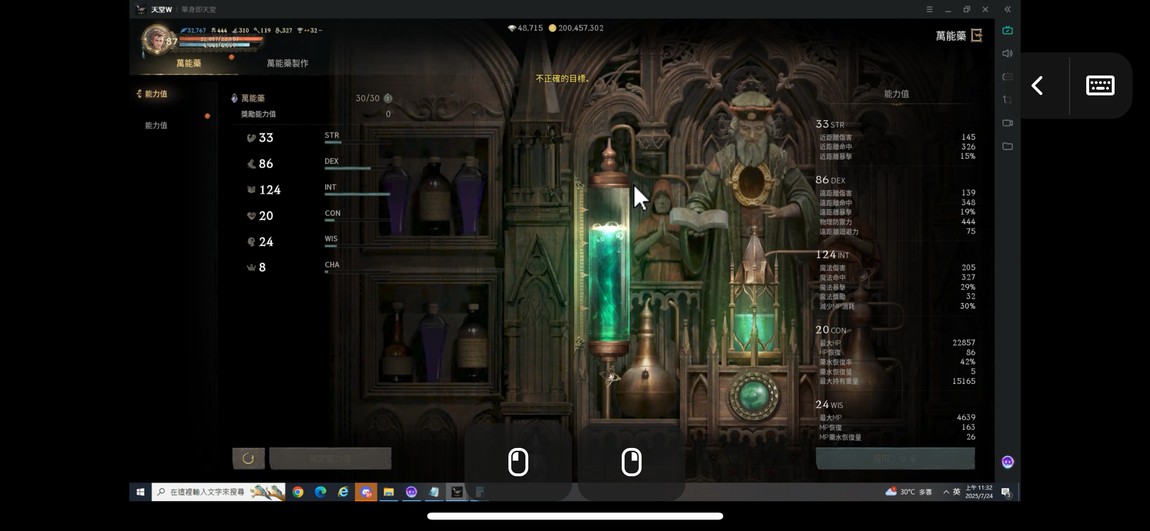Click the diamond currency 48,715
Image resolution: width=1150 pixels, height=531 pixels.
click(x=525, y=28)
